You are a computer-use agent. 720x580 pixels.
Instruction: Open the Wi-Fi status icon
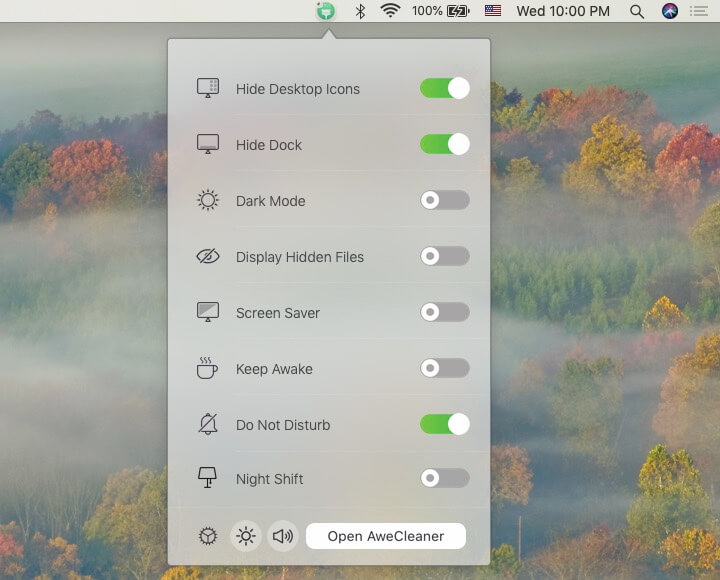click(390, 12)
